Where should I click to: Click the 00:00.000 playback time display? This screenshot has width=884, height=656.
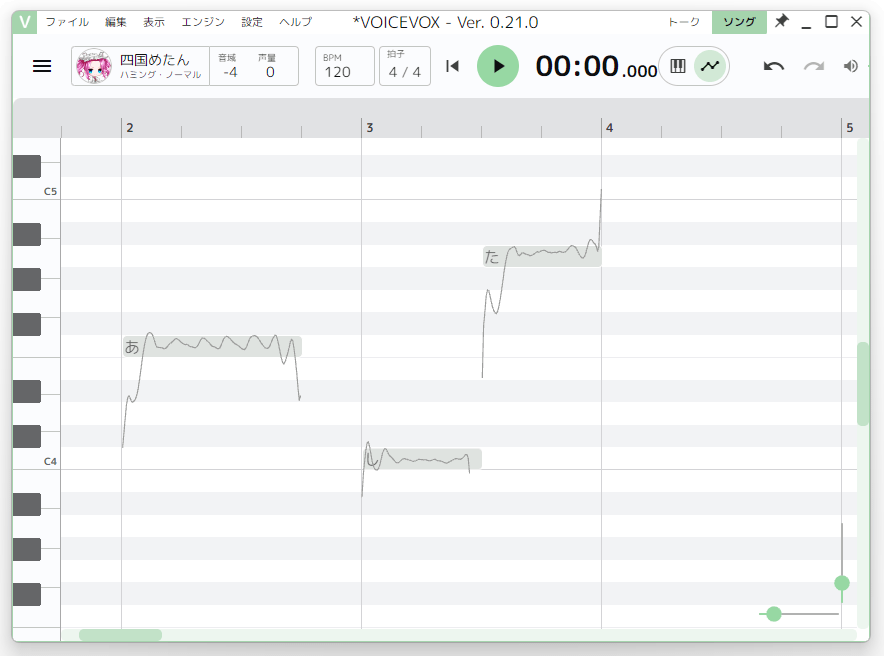[596, 67]
